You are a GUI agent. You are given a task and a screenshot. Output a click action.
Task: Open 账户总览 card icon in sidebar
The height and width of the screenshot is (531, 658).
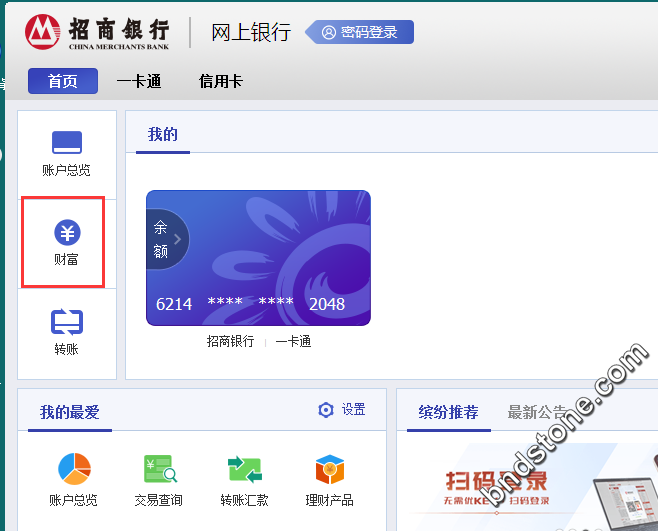click(67, 142)
